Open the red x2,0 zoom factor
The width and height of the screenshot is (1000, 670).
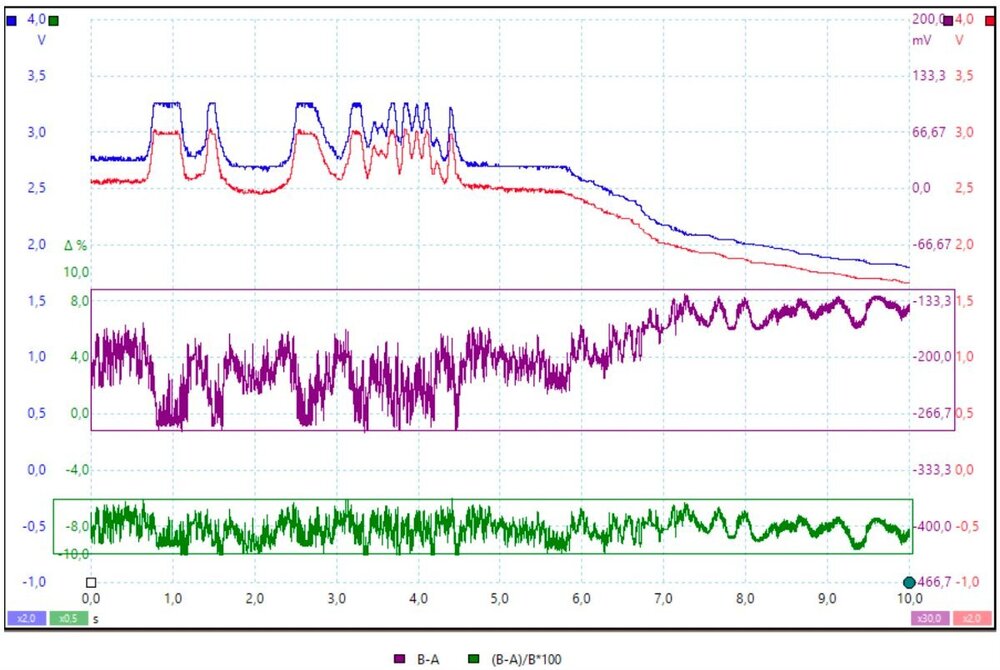(x=971, y=619)
